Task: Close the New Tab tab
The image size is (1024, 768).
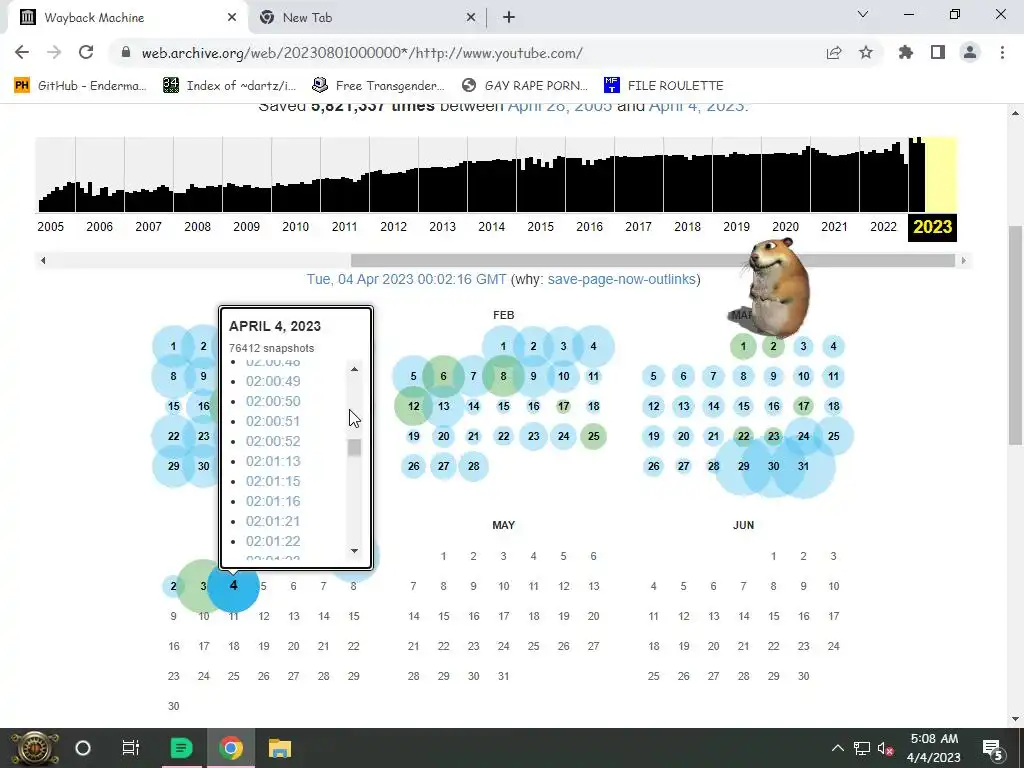Action: (x=471, y=18)
